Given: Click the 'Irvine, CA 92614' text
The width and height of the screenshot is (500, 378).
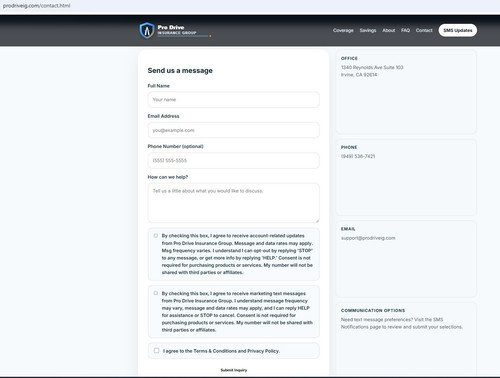Looking at the screenshot, I should 359,75.
